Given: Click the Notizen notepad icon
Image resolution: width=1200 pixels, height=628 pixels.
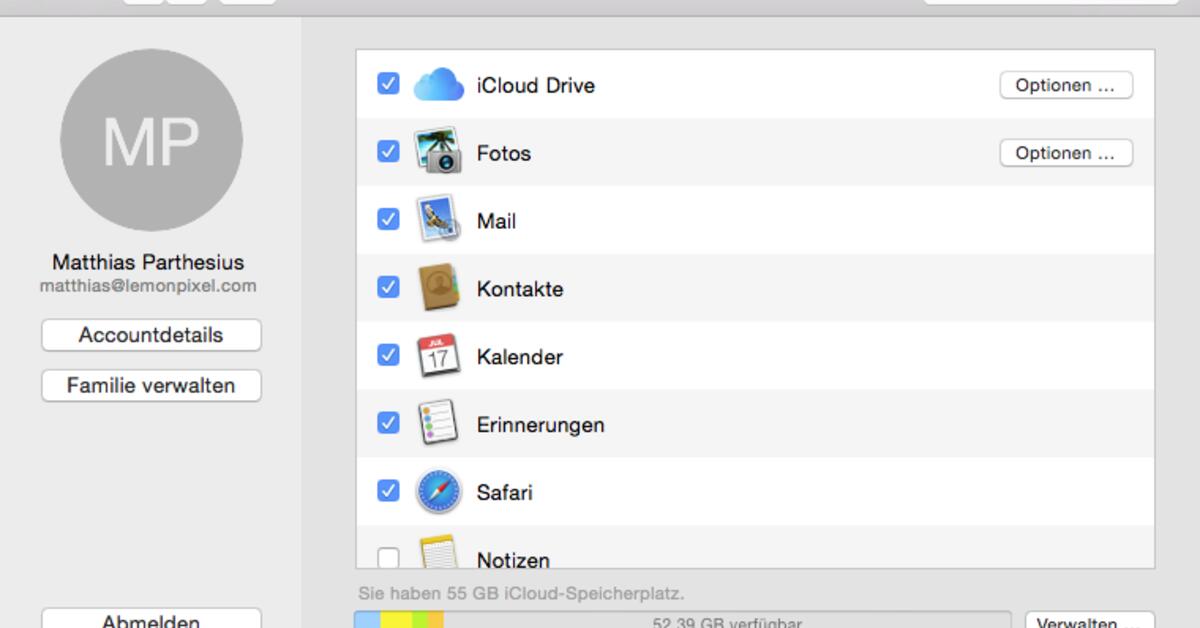Looking at the screenshot, I should coord(438,551).
